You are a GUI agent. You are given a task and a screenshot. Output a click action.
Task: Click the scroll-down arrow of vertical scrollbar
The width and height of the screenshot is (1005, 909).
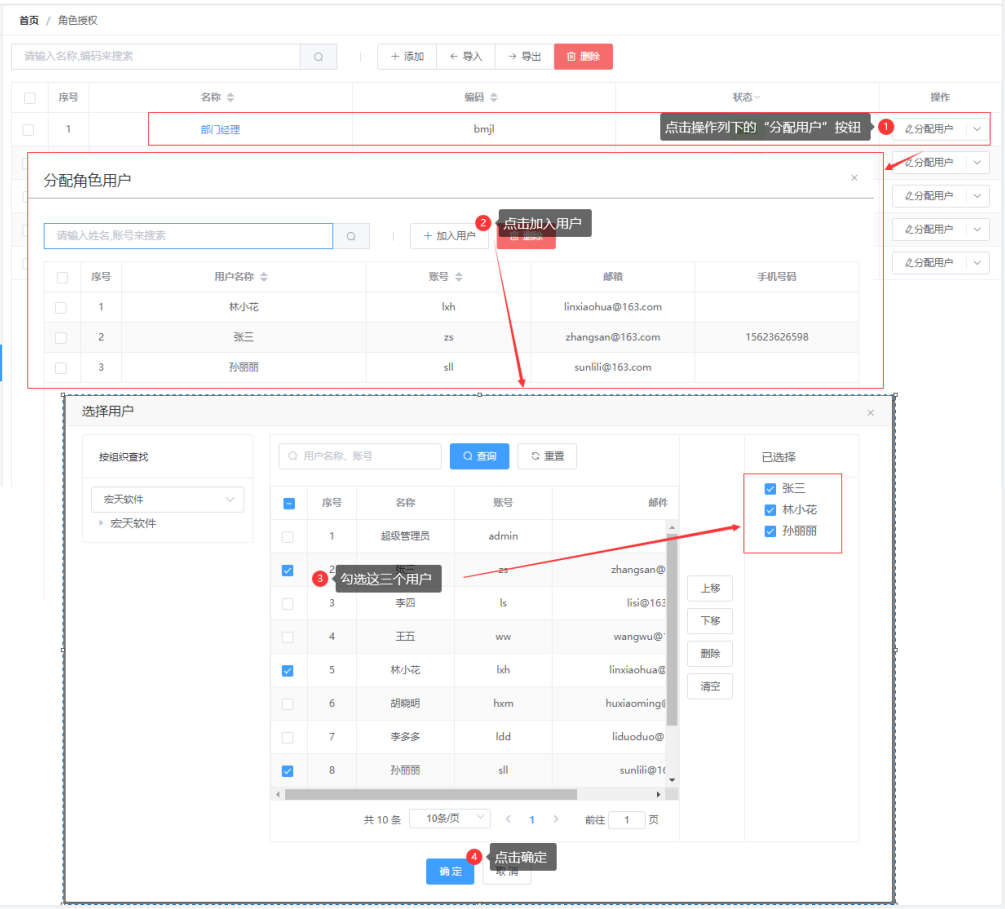(672, 780)
